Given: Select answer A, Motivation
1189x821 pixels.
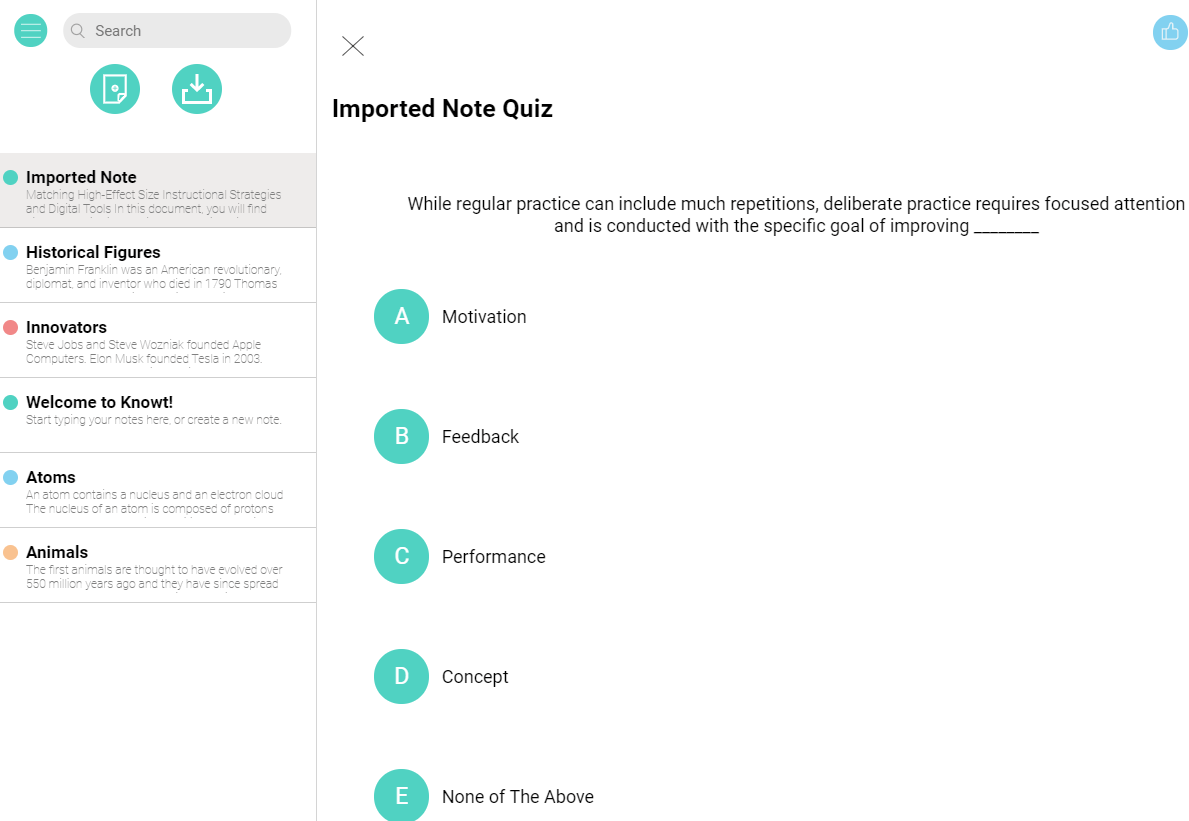Looking at the screenshot, I should [401, 317].
